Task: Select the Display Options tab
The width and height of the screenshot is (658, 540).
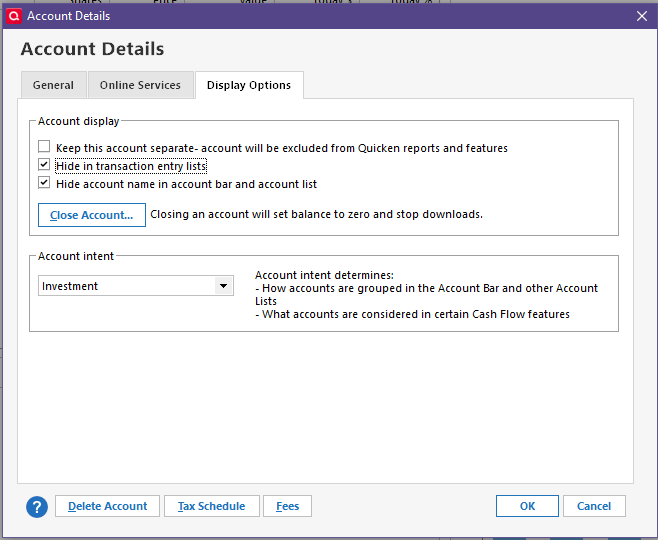Action: pyautogui.click(x=249, y=85)
